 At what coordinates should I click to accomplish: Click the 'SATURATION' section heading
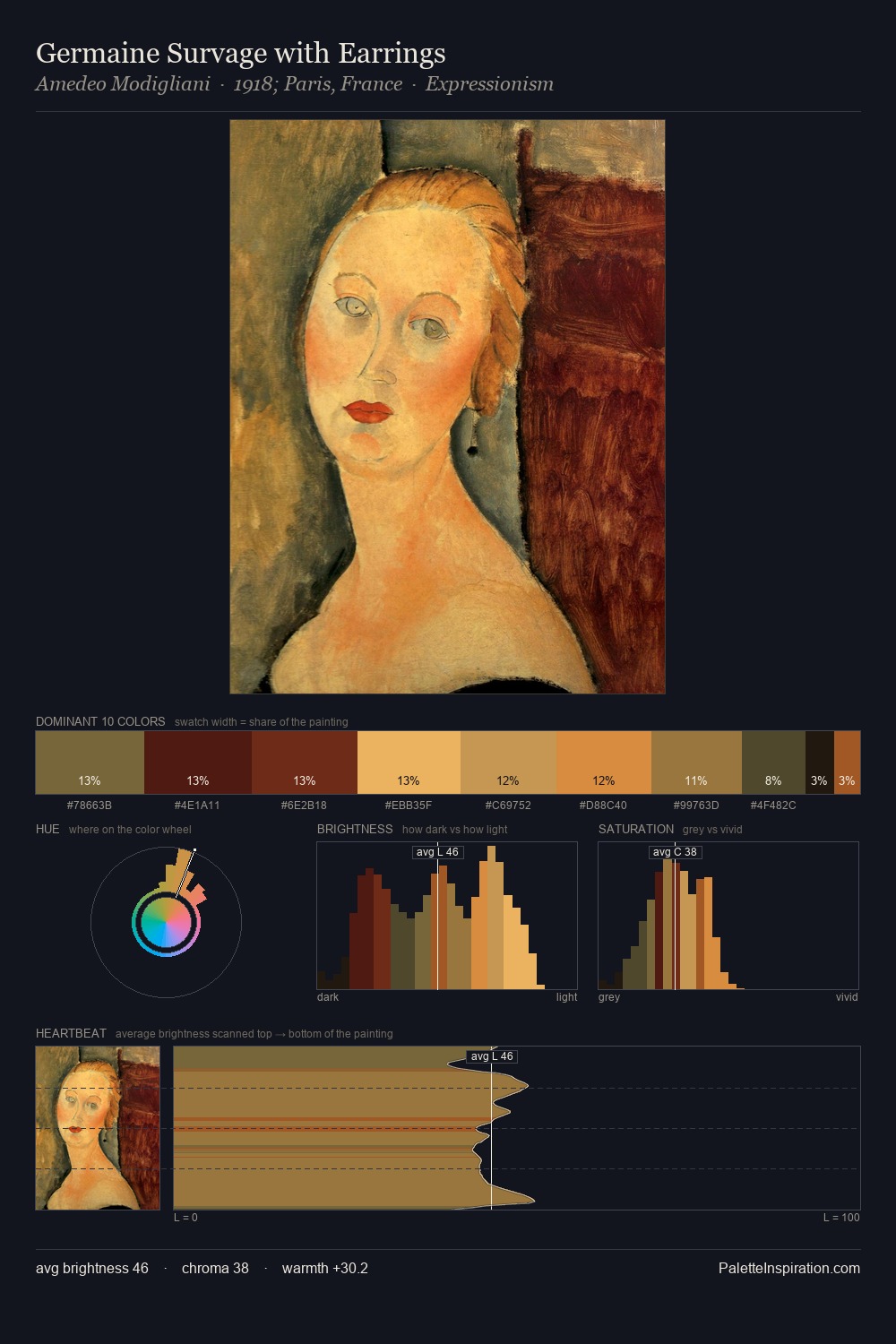pos(636,829)
